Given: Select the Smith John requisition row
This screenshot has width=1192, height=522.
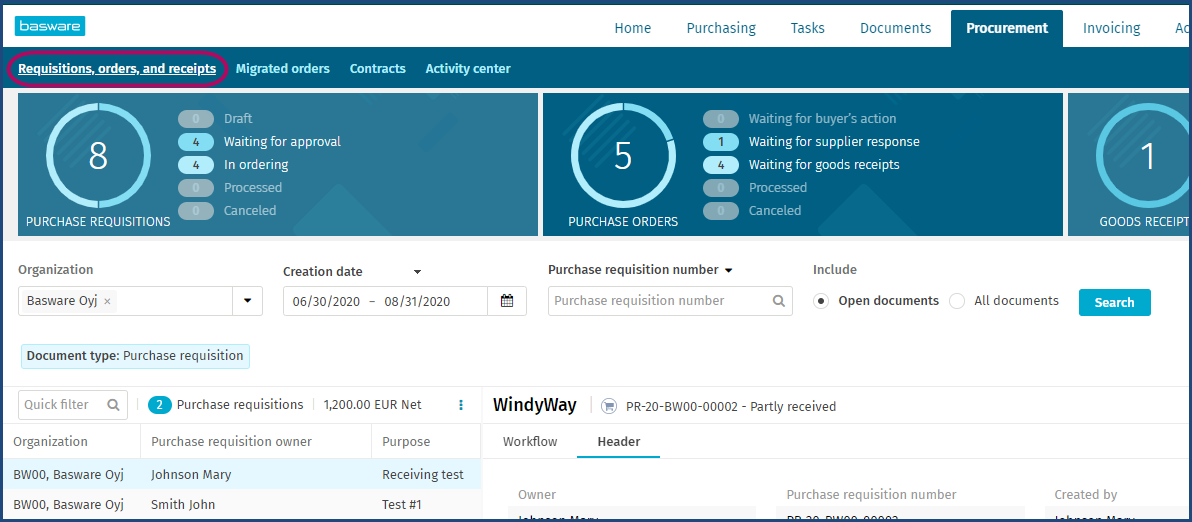Looking at the screenshot, I should tap(241, 505).
